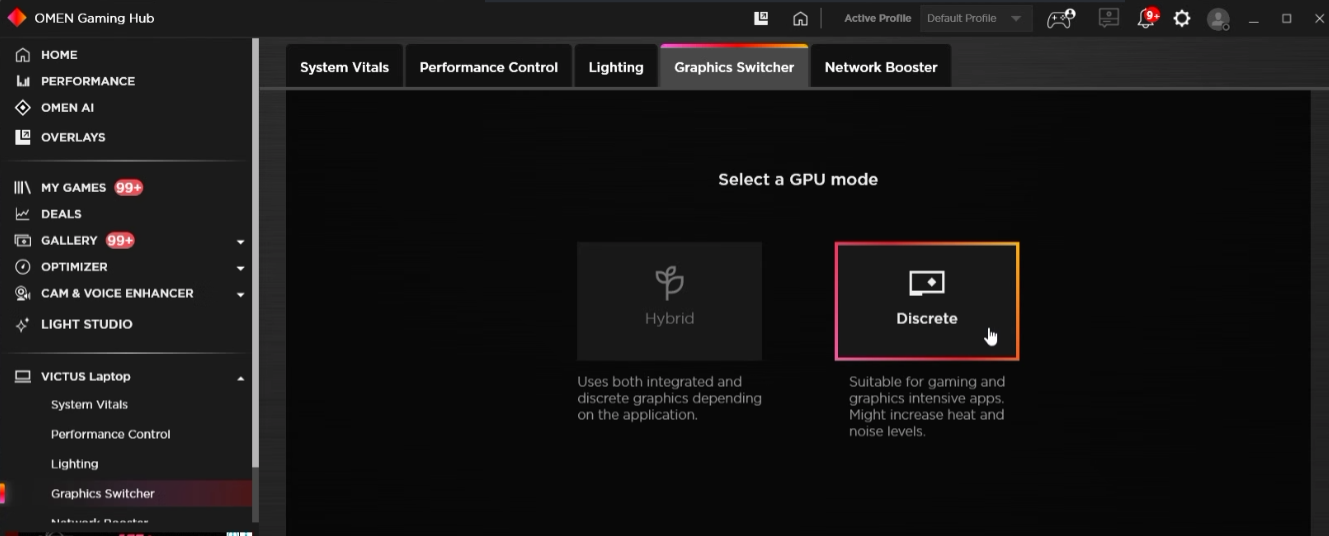The height and width of the screenshot is (536, 1329).
Task: Select Performance Control in the sidebar tree
Action: click(110, 434)
